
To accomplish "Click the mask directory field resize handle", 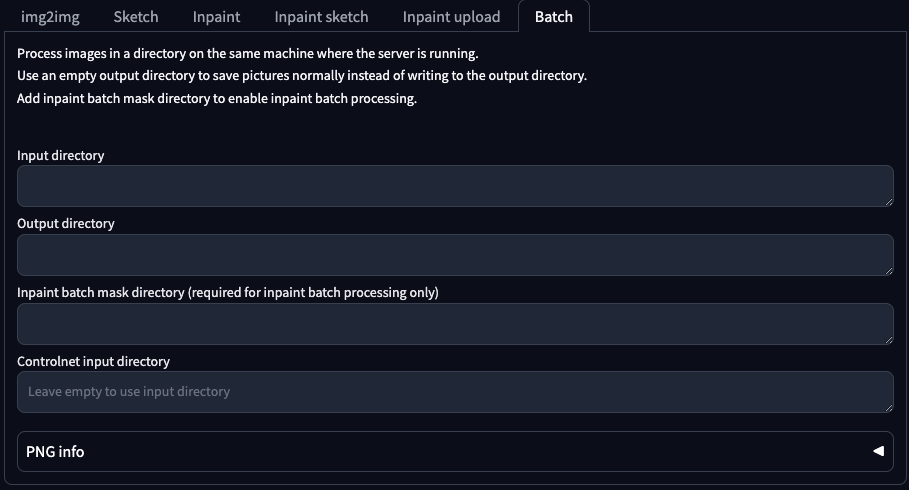I will [x=888, y=339].
